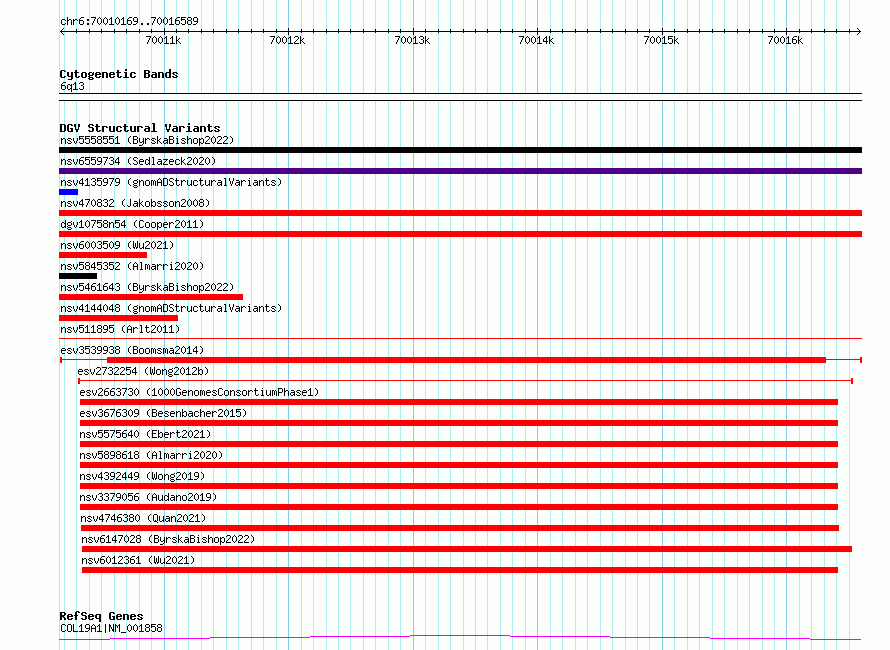Click the thick red esv3539938 bar
Viewport: 890px width, 650px height.
(x=466, y=360)
